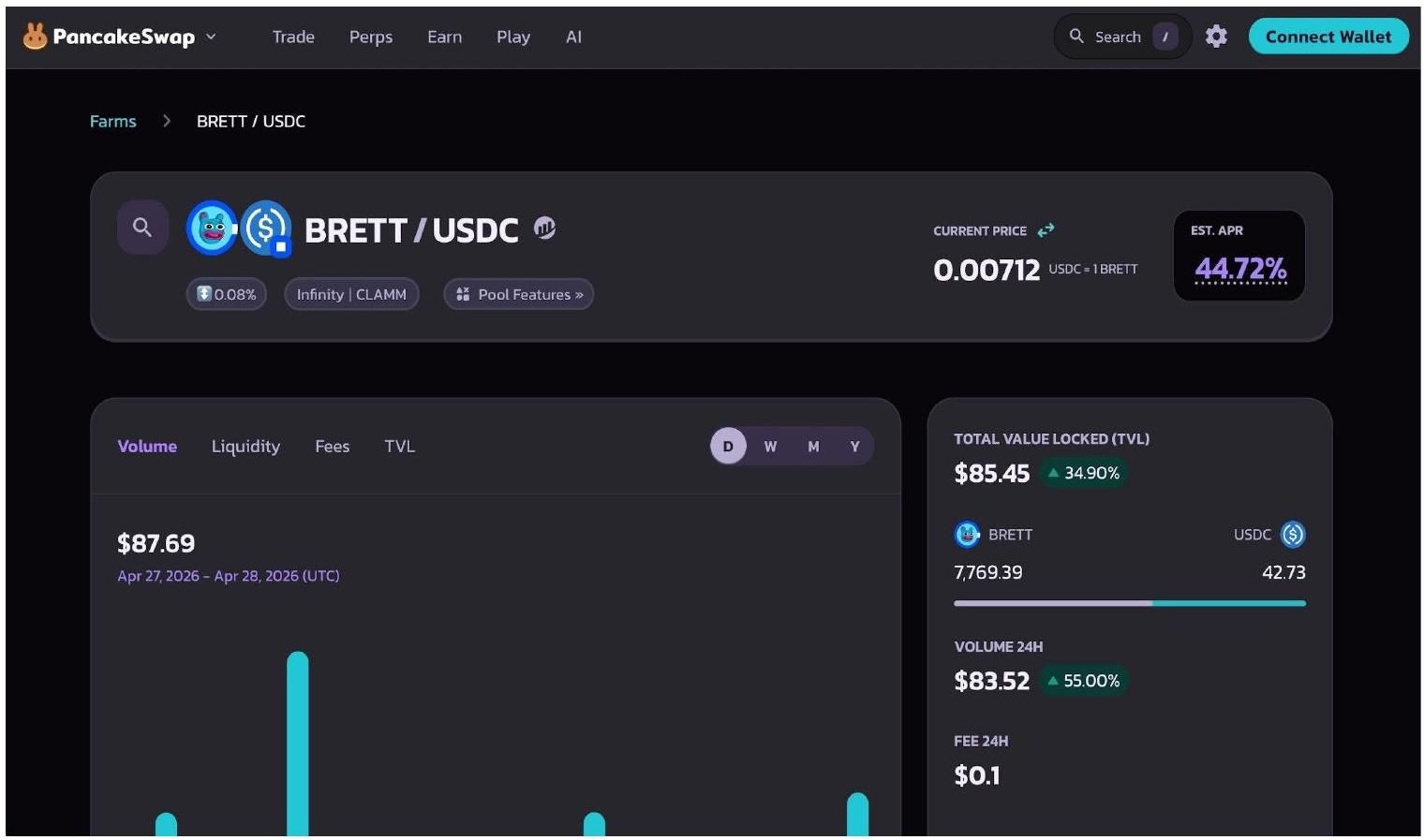This screenshot has height=840, width=1424.
Task: Go back to Farms via breadcrumb
Action: click(x=113, y=121)
